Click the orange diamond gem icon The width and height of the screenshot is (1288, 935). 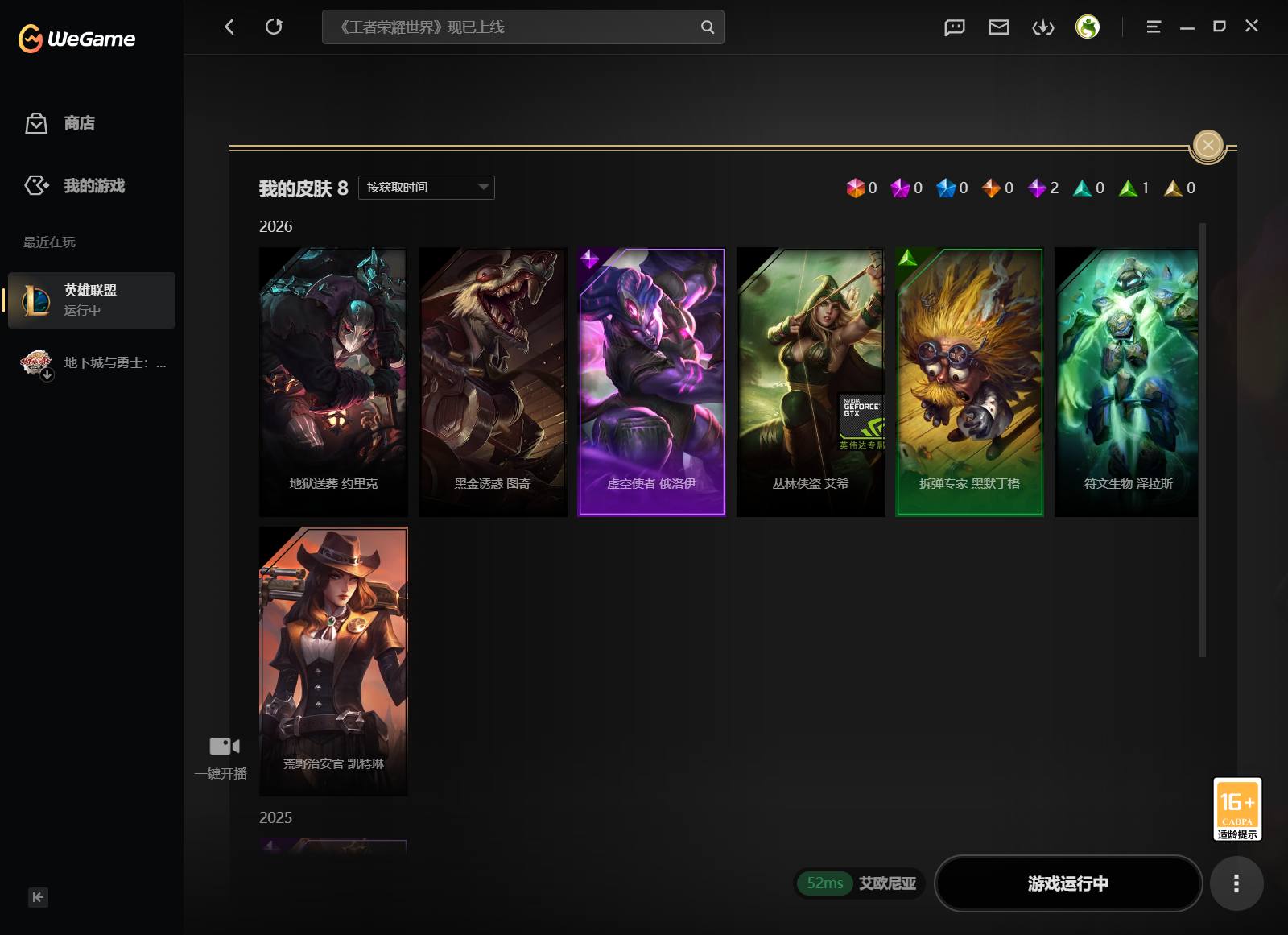pyautogui.click(x=991, y=188)
